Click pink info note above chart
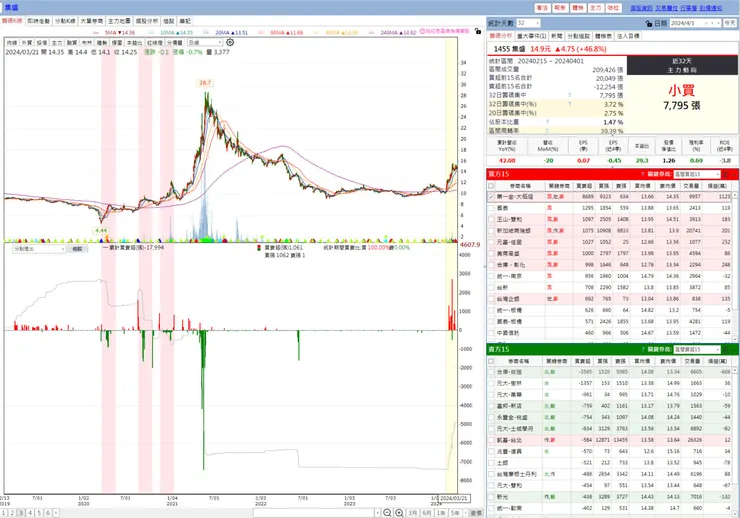The height and width of the screenshot is (518, 740). [445, 31]
